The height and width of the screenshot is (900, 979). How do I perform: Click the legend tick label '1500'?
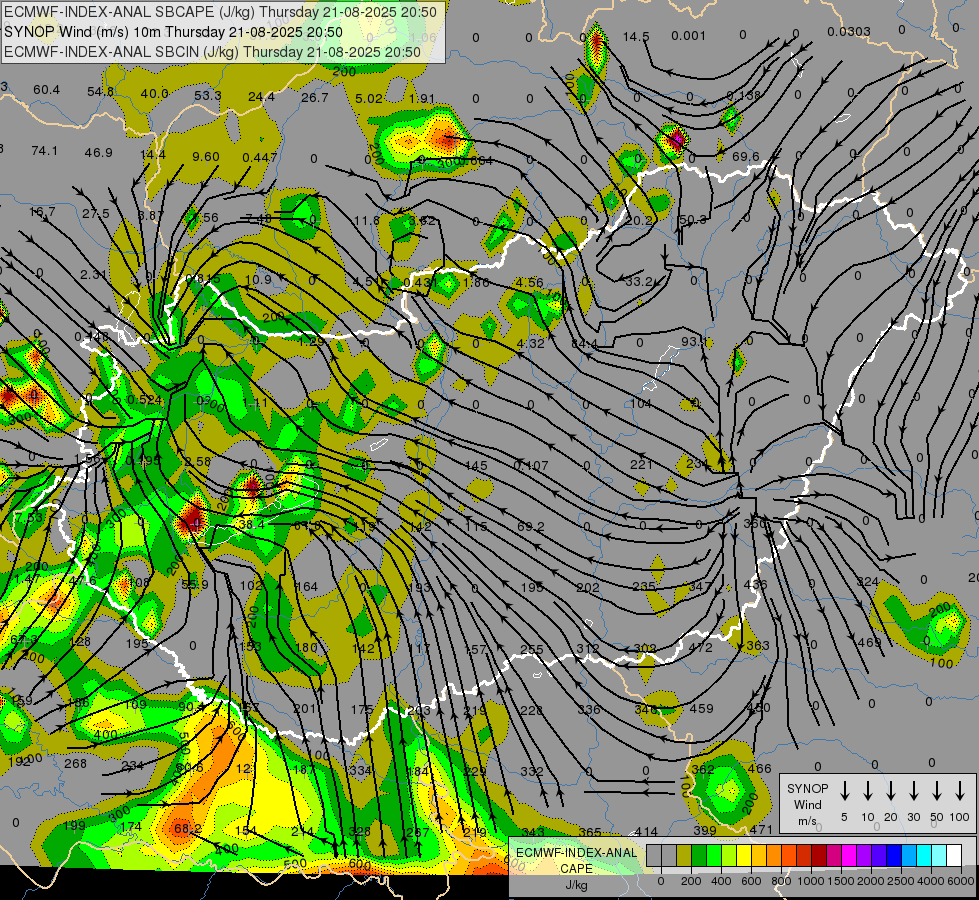click(x=840, y=881)
